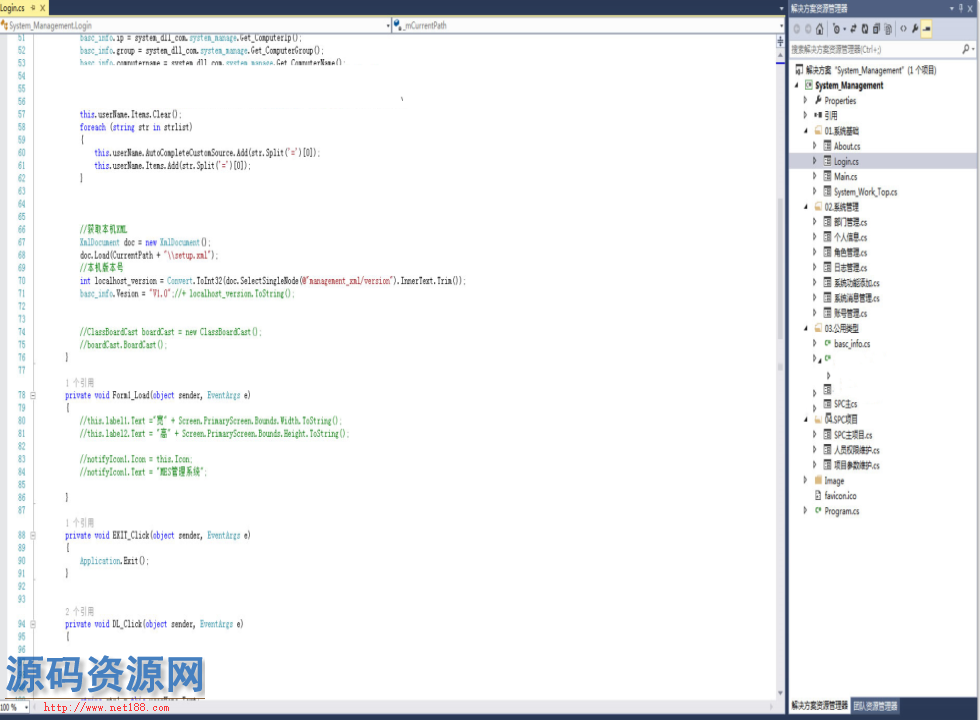Select the solution 'System_Management' root node
This screenshot has width=980, height=720.
coord(871,70)
